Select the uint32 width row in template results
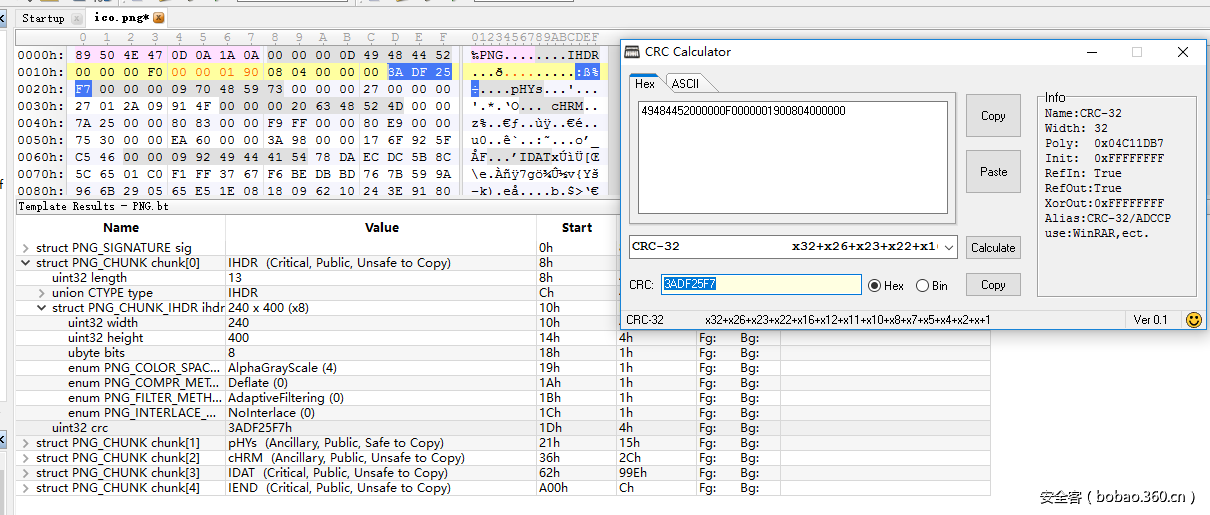Viewport: 1210px width, 515px height. (x=103, y=323)
